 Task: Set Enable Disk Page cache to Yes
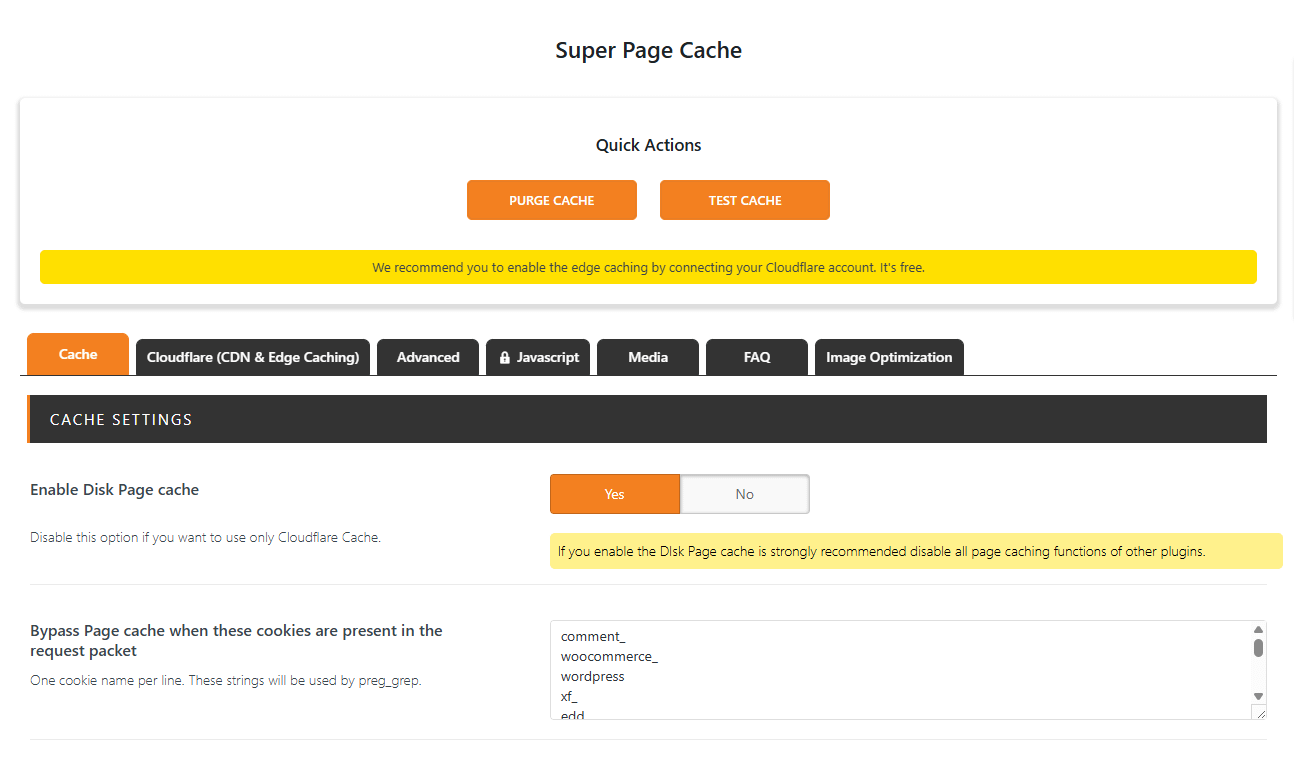[x=615, y=494]
